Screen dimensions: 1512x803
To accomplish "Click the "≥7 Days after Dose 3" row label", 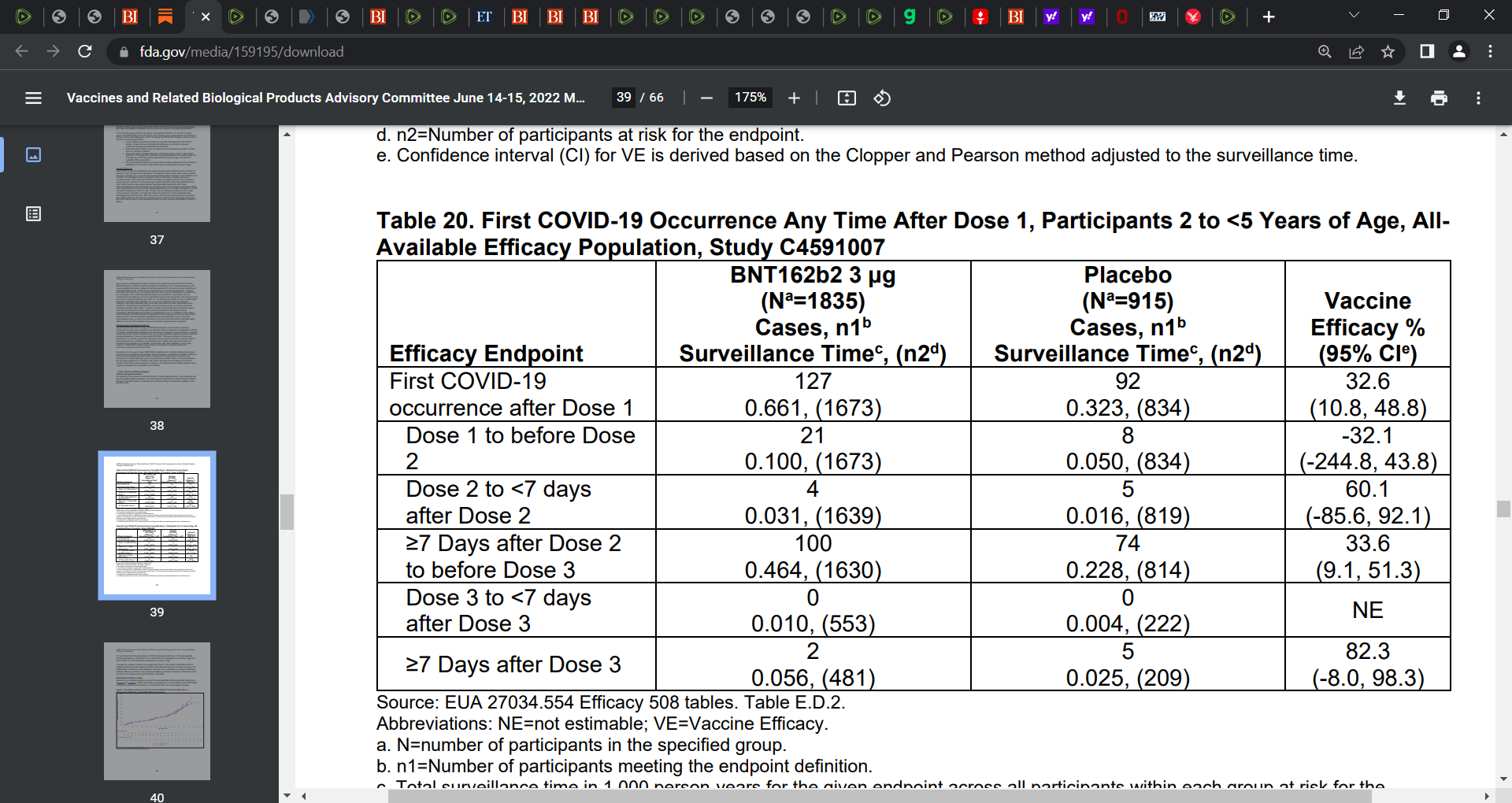I will pyautogui.click(x=513, y=664).
